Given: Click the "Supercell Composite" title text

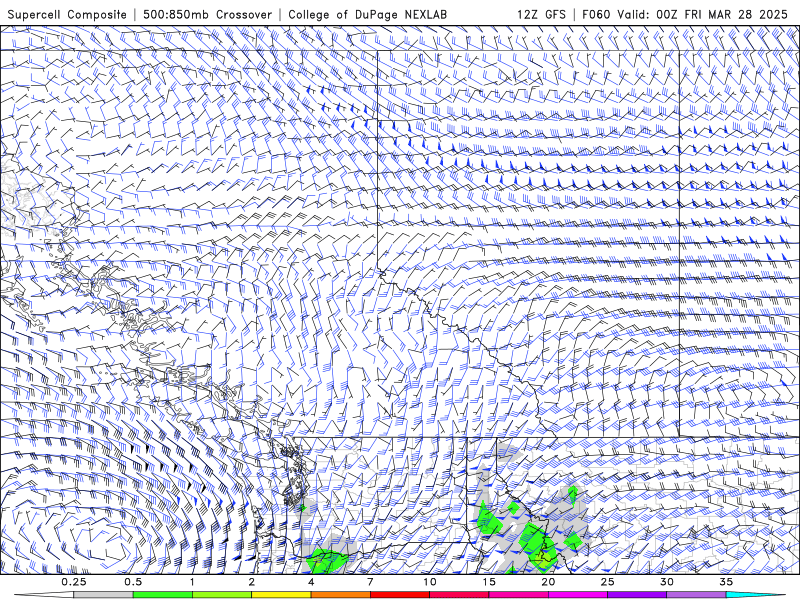Looking at the screenshot, I should (x=67, y=15).
